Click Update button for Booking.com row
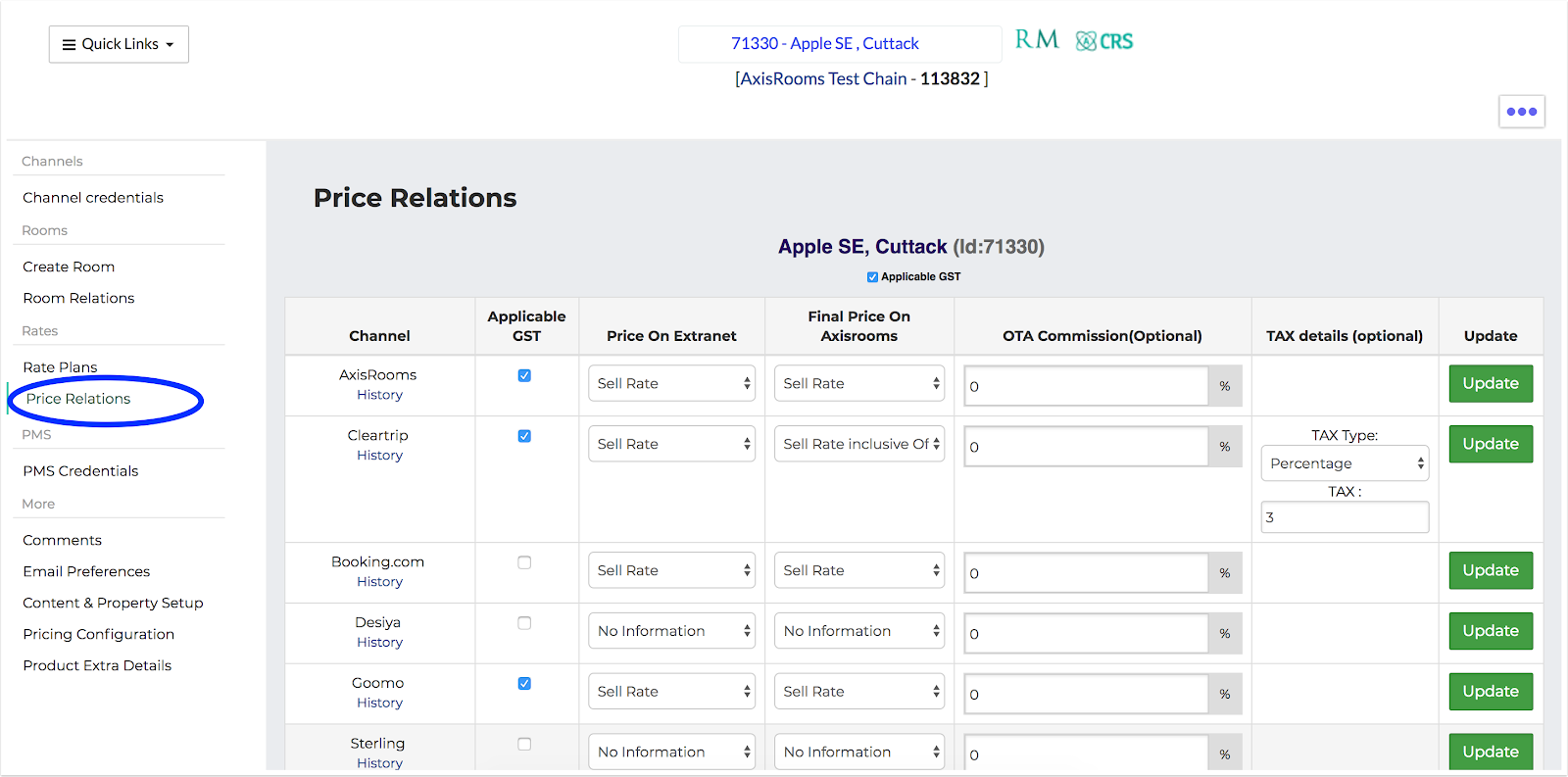1568x777 pixels. [x=1490, y=570]
